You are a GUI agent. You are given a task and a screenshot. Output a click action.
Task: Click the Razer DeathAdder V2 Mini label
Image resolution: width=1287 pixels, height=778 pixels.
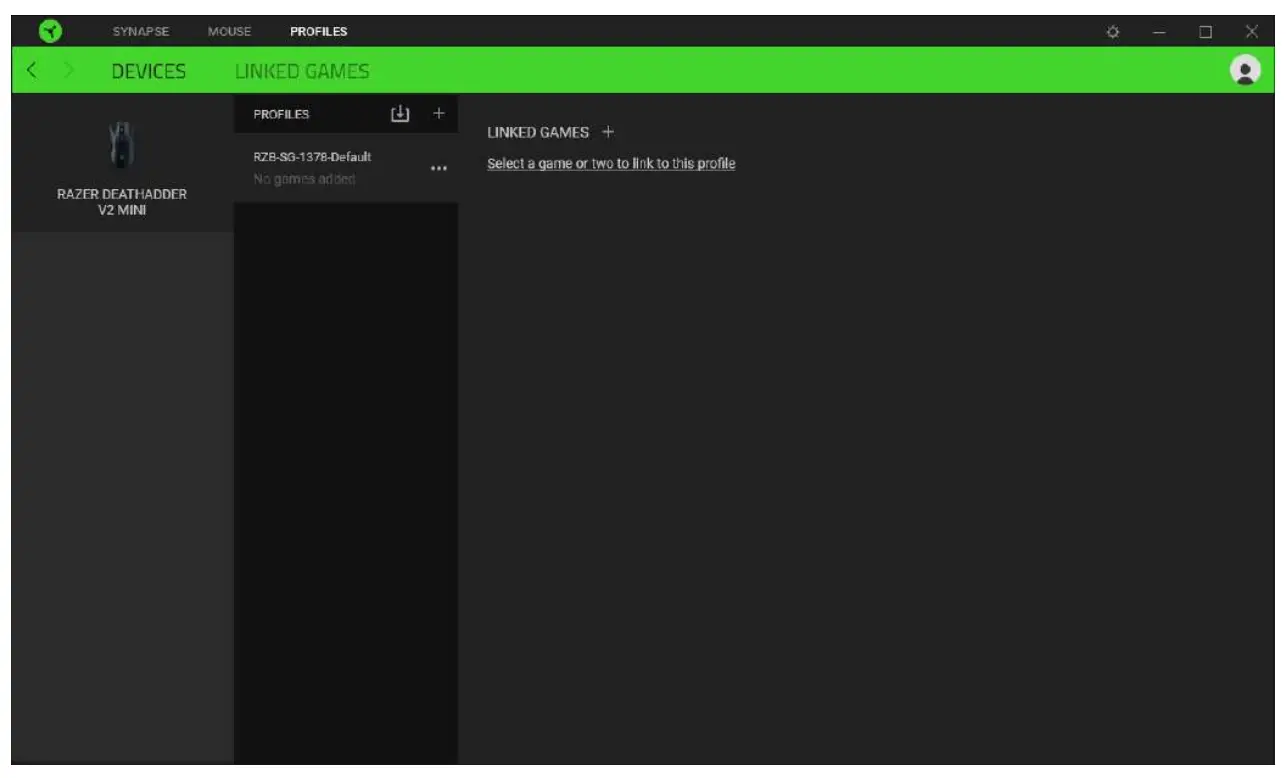(x=122, y=202)
